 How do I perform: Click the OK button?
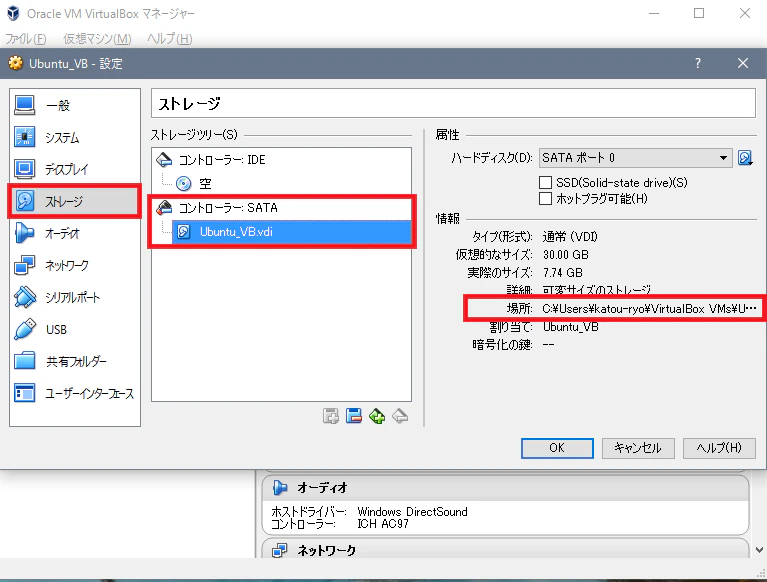(x=557, y=448)
